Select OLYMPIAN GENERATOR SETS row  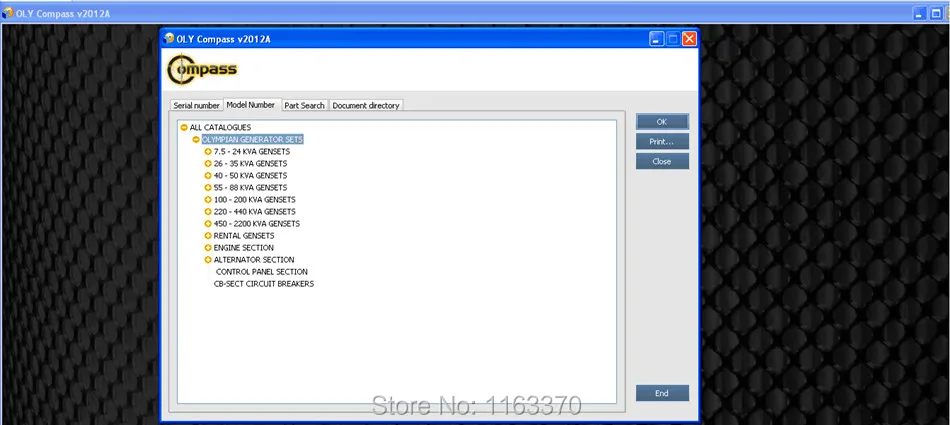click(252, 139)
